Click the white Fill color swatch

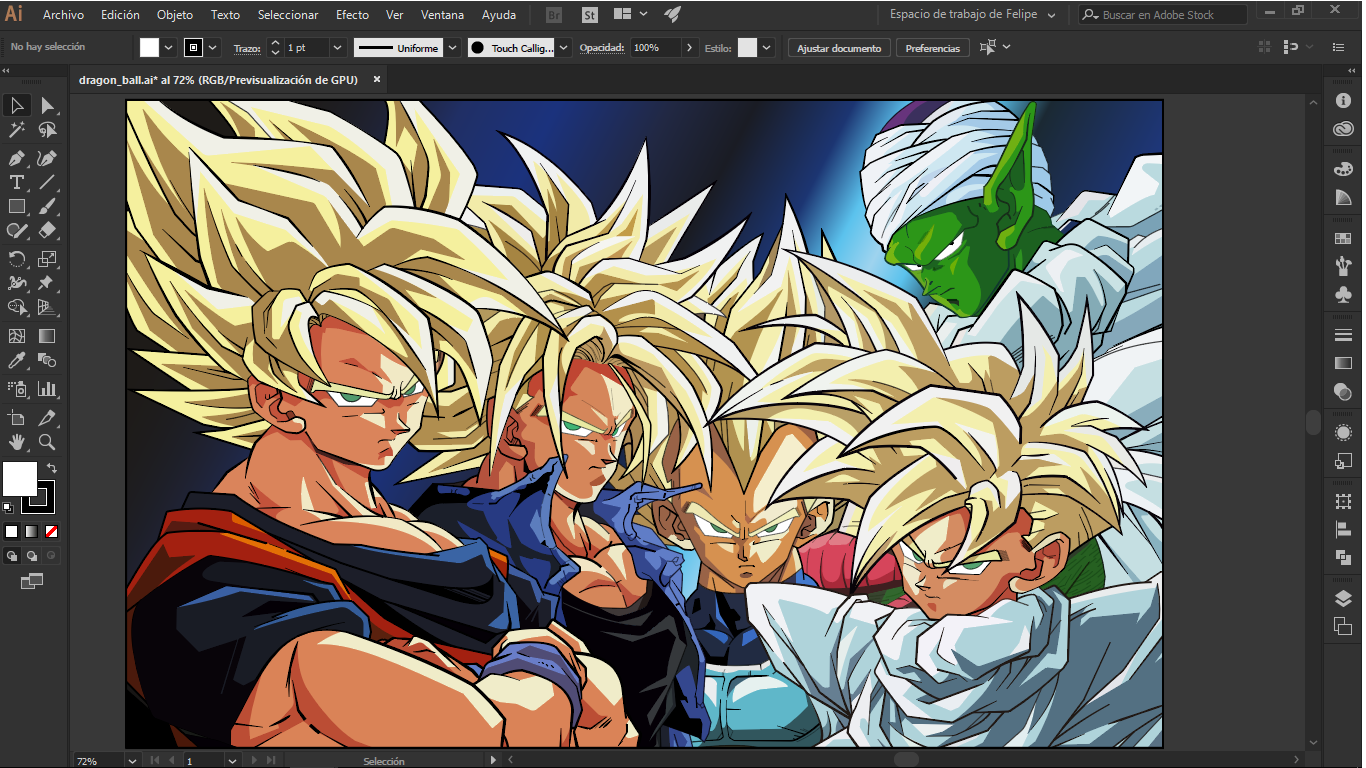coord(20,479)
